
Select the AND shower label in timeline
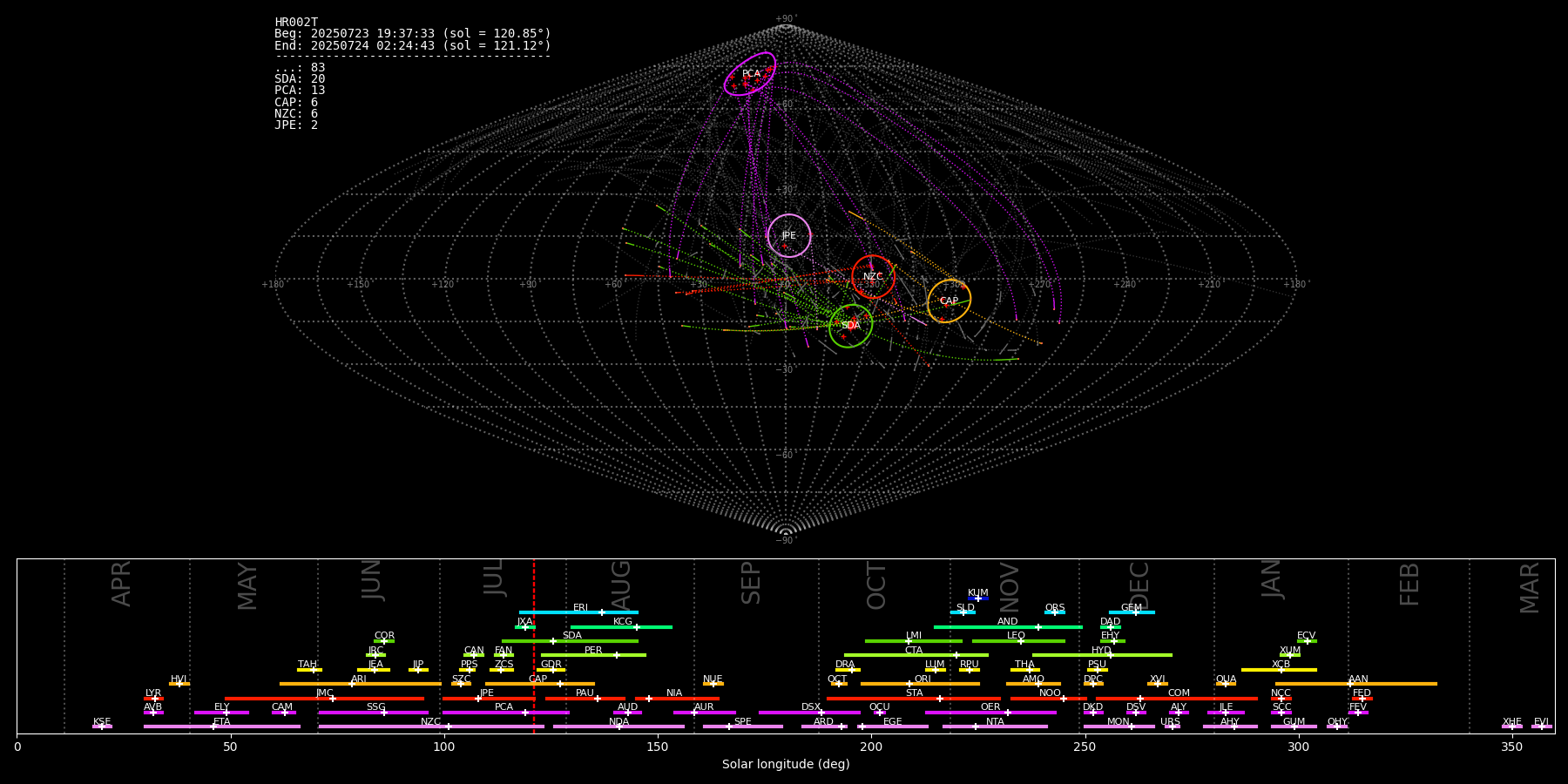coord(1008,622)
